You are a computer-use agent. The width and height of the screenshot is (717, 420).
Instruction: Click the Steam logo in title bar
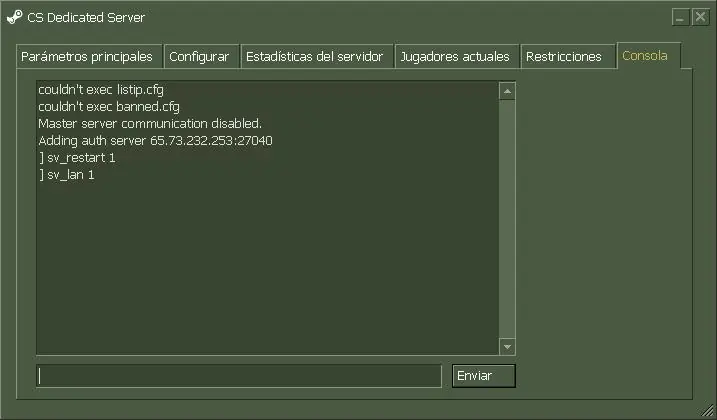14,17
